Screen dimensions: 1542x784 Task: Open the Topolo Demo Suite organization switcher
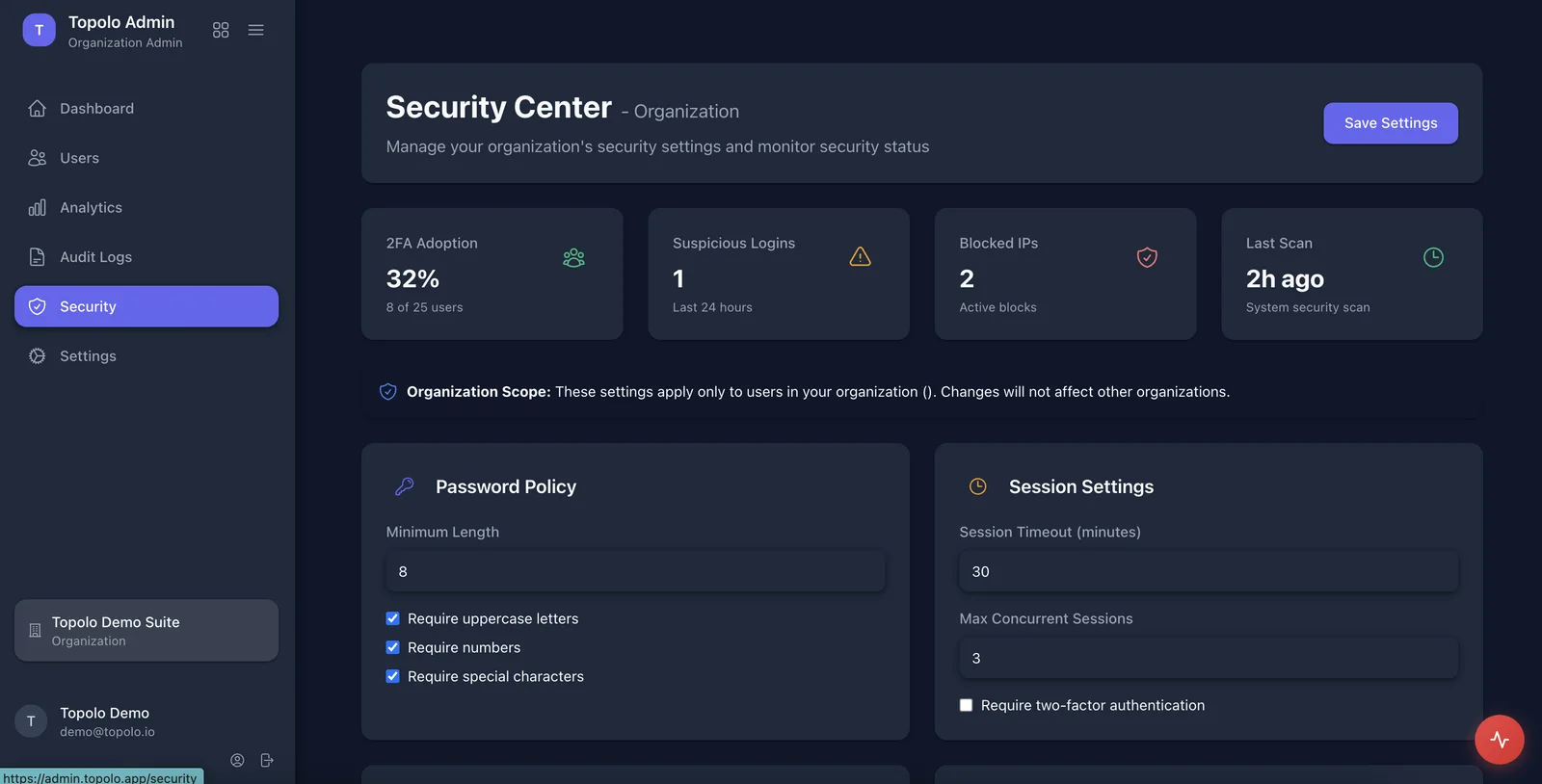(146, 631)
